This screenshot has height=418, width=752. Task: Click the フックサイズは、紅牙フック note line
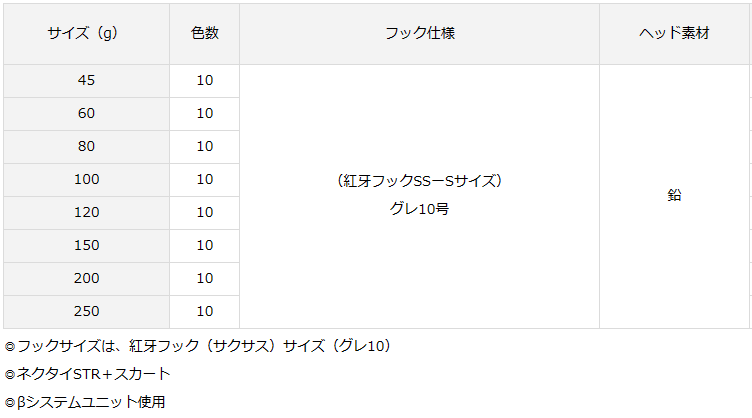(x=198, y=346)
